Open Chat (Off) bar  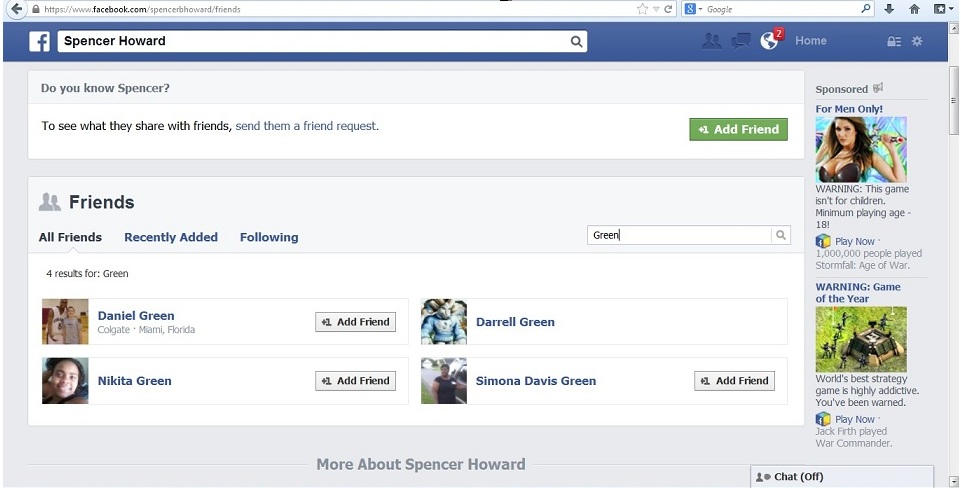(842, 476)
